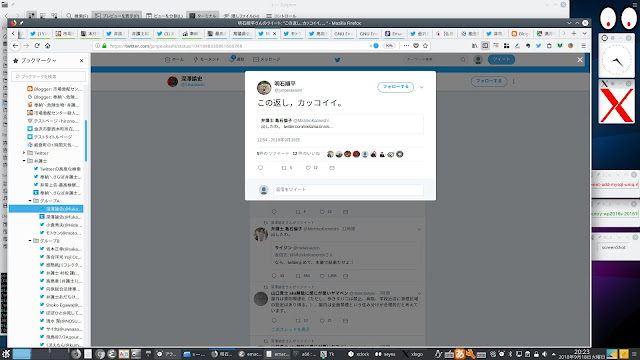640x360 pixels.
Task: Open the Shoko Egawa bookmark
Action: click(x=60, y=305)
